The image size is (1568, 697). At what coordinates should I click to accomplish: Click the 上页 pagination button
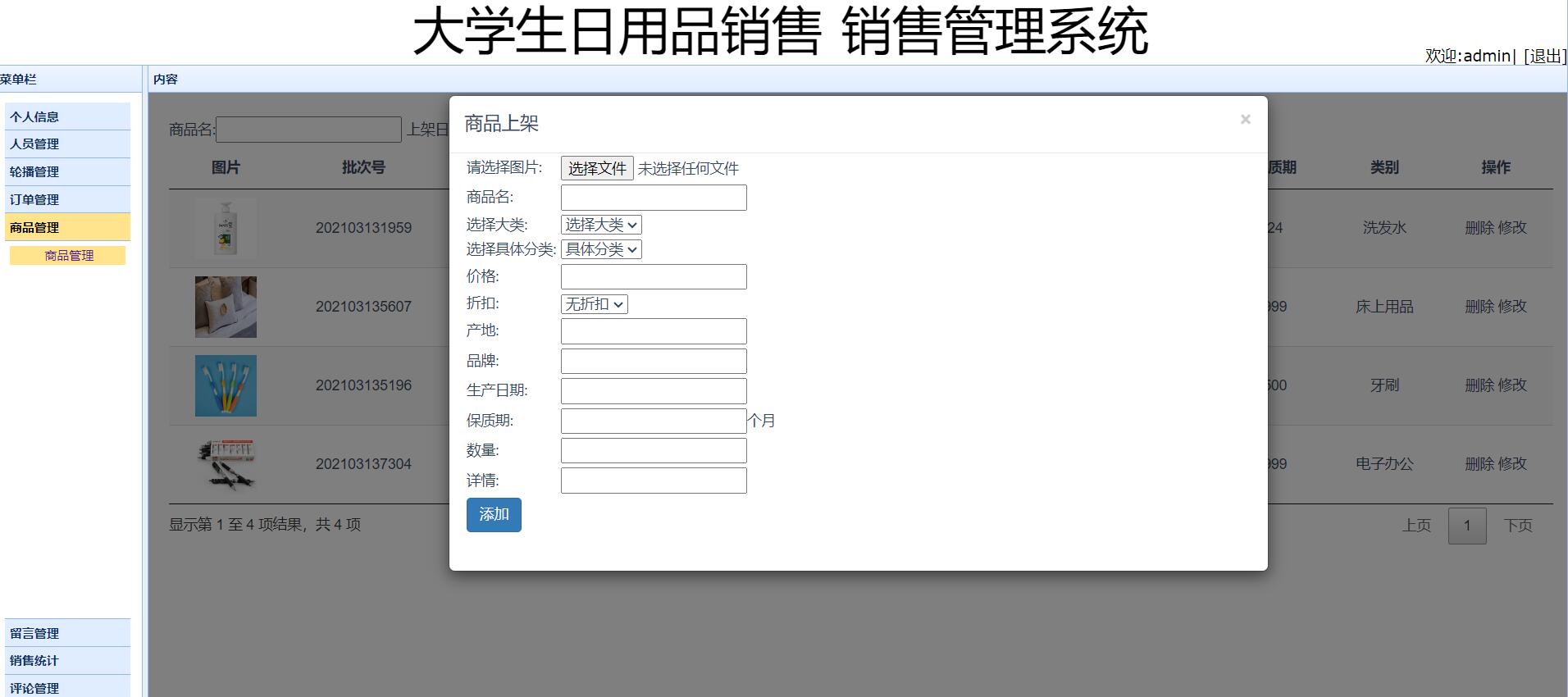point(1416,526)
